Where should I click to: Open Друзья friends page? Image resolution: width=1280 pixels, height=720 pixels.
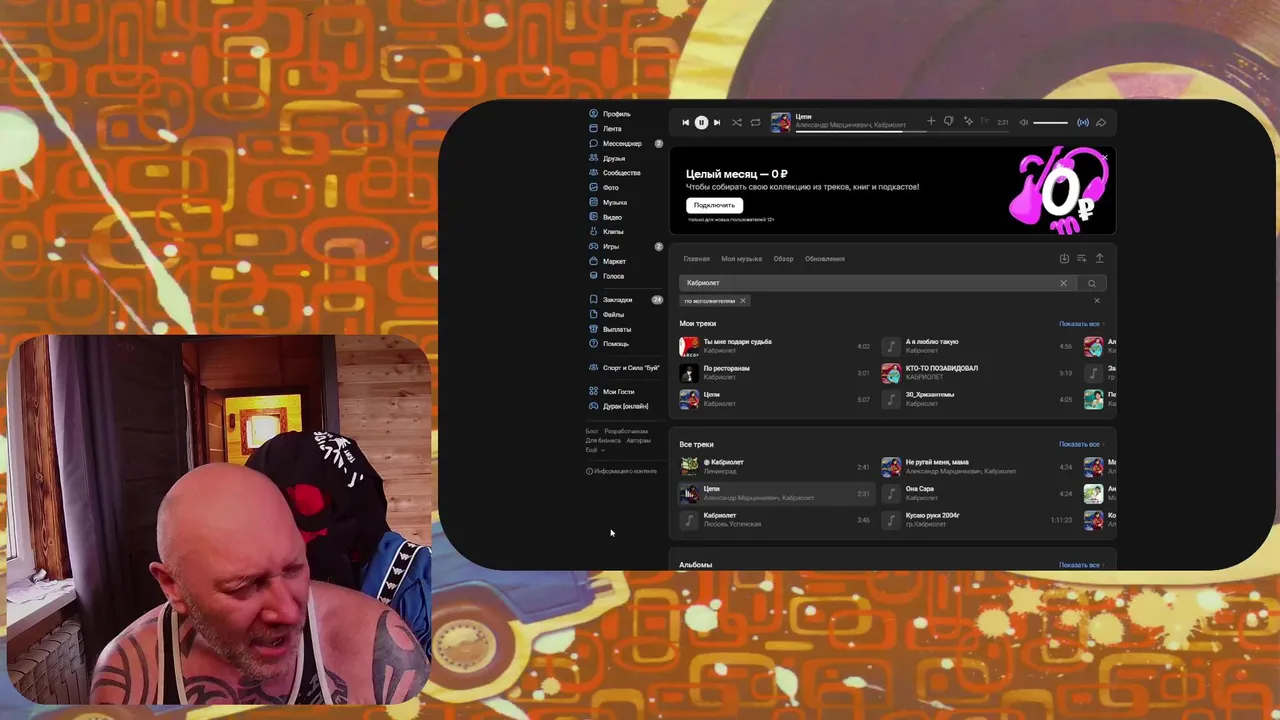[607, 158]
